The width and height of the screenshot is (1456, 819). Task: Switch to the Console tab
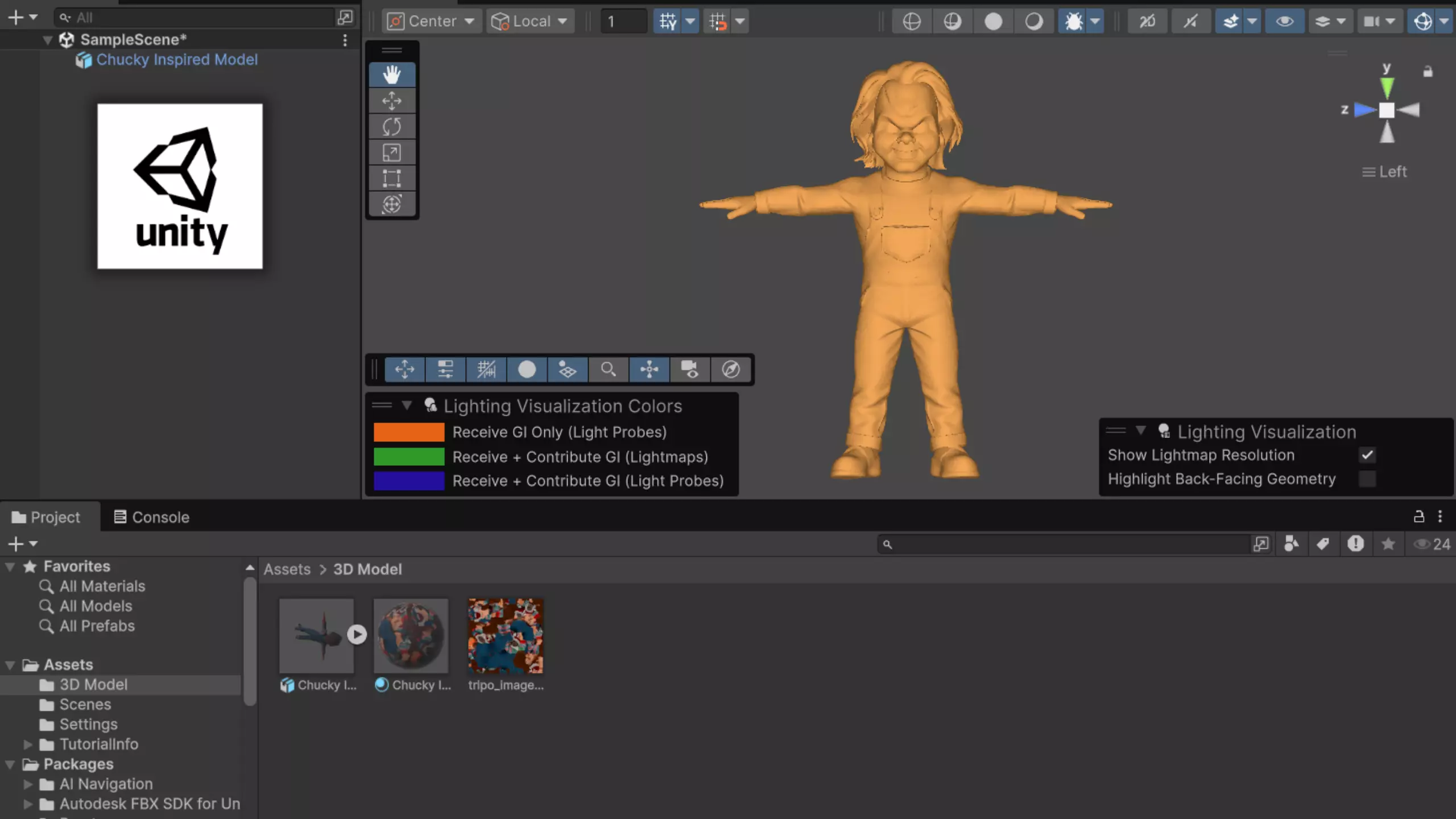point(151,517)
